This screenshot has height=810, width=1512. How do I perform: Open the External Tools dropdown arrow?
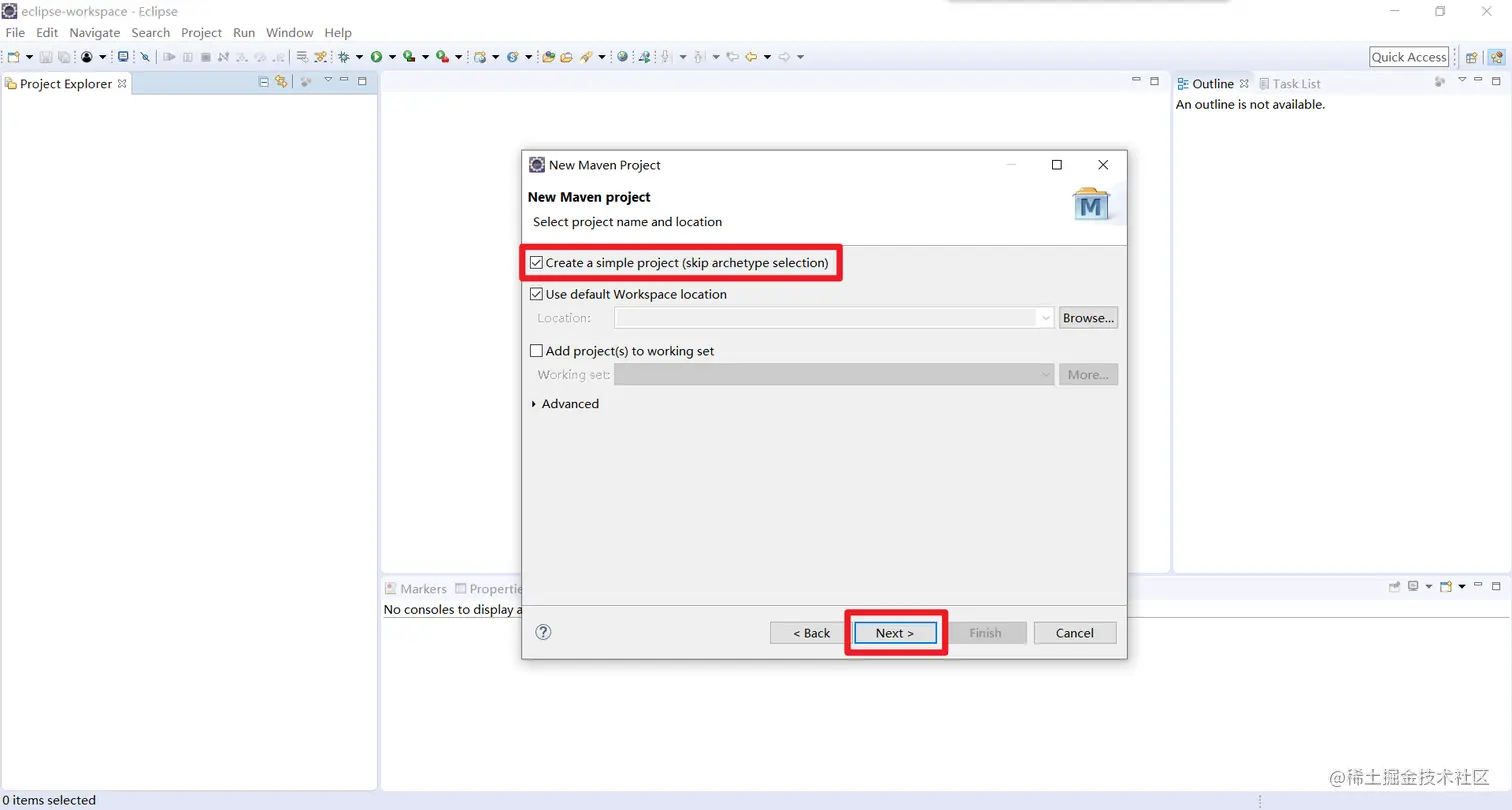tap(459, 57)
